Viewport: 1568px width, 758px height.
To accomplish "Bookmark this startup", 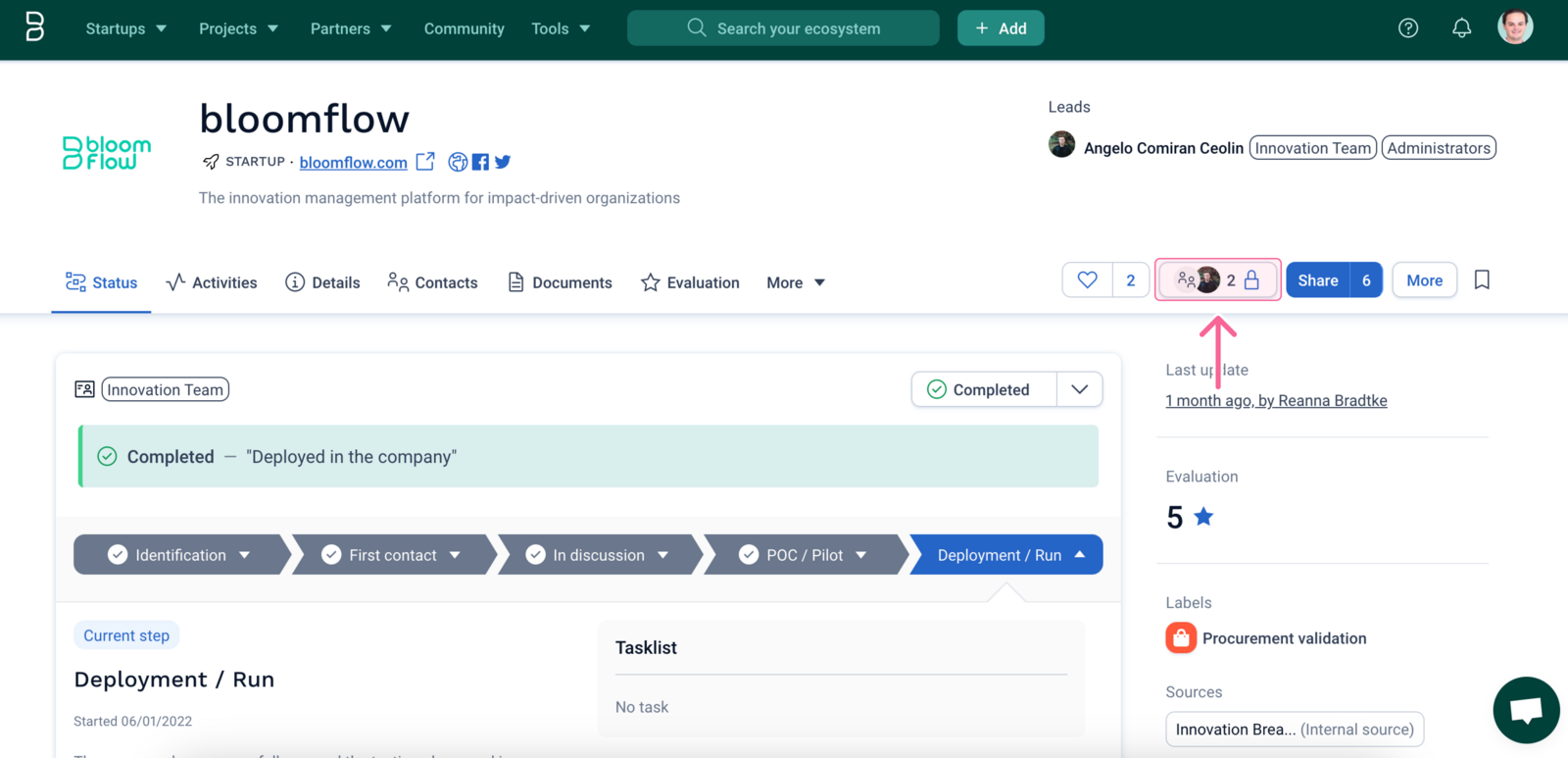I will pos(1482,280).
